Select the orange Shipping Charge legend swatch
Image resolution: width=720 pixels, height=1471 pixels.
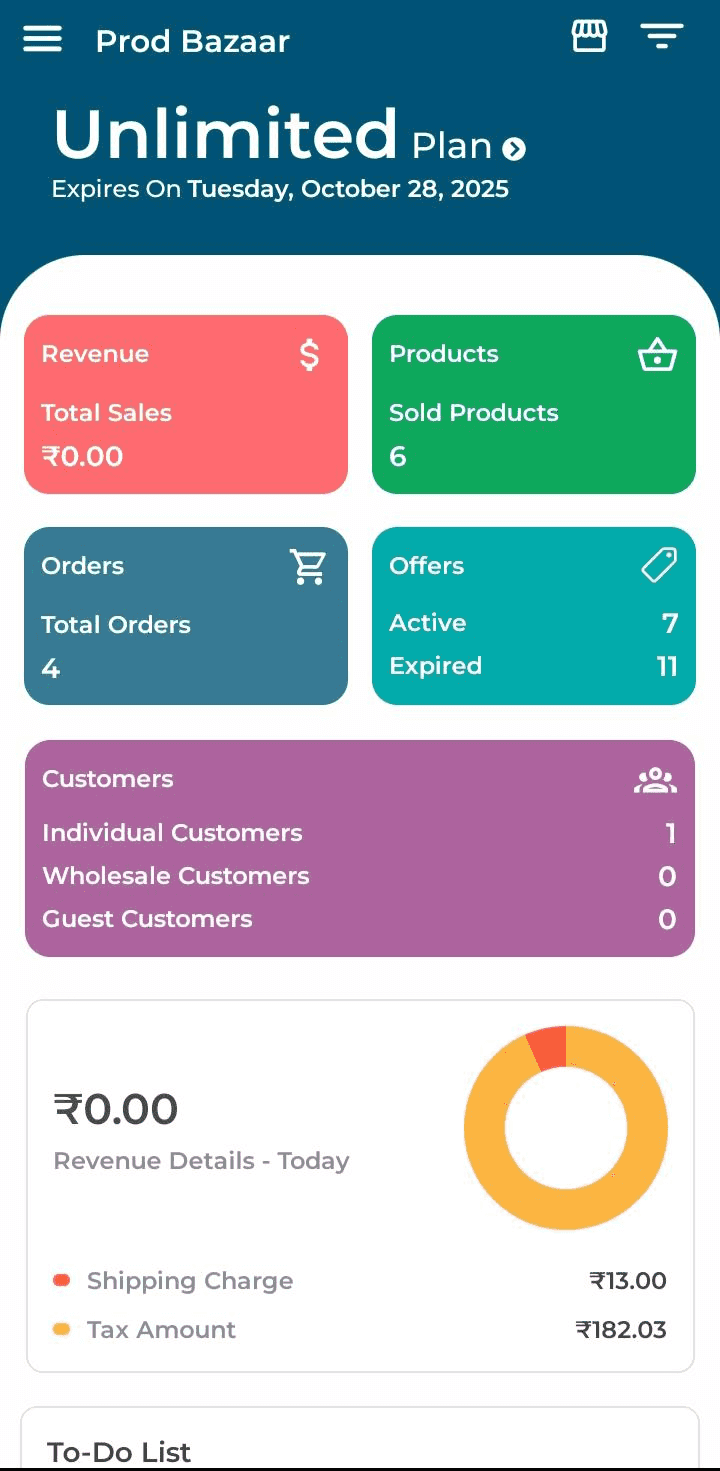pos(62,1280)
